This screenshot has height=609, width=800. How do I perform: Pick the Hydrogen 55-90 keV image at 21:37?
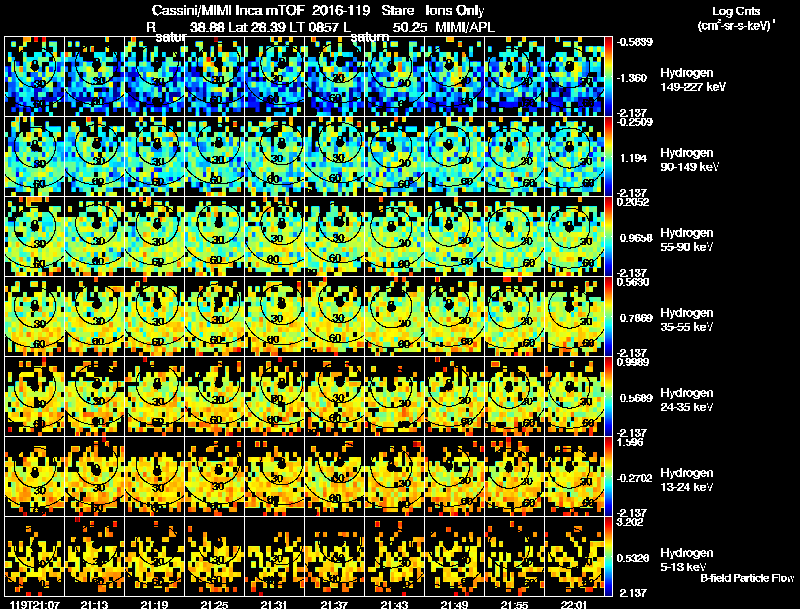click(335, 236)
